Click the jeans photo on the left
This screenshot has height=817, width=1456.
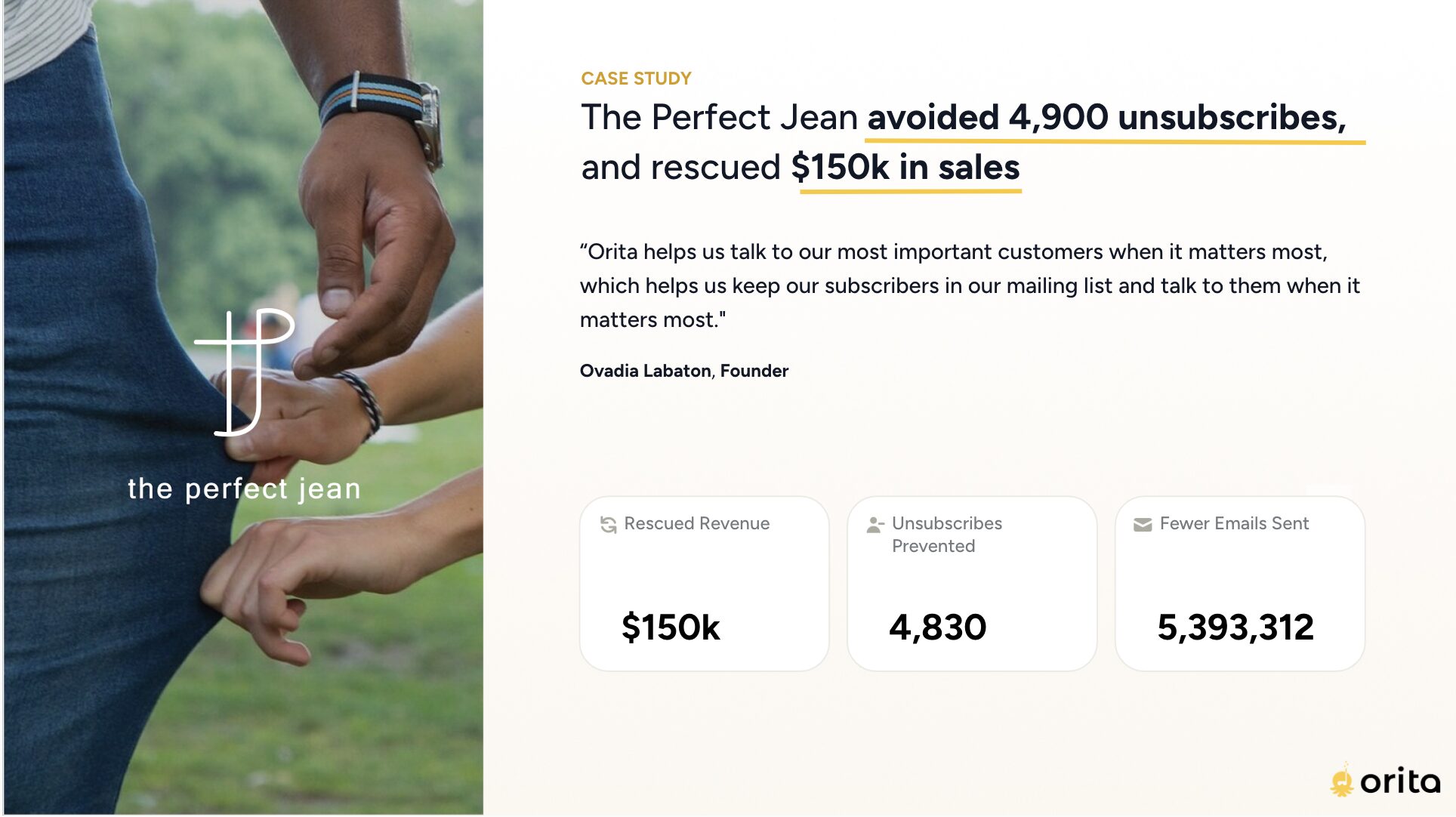tap(243, 408)
